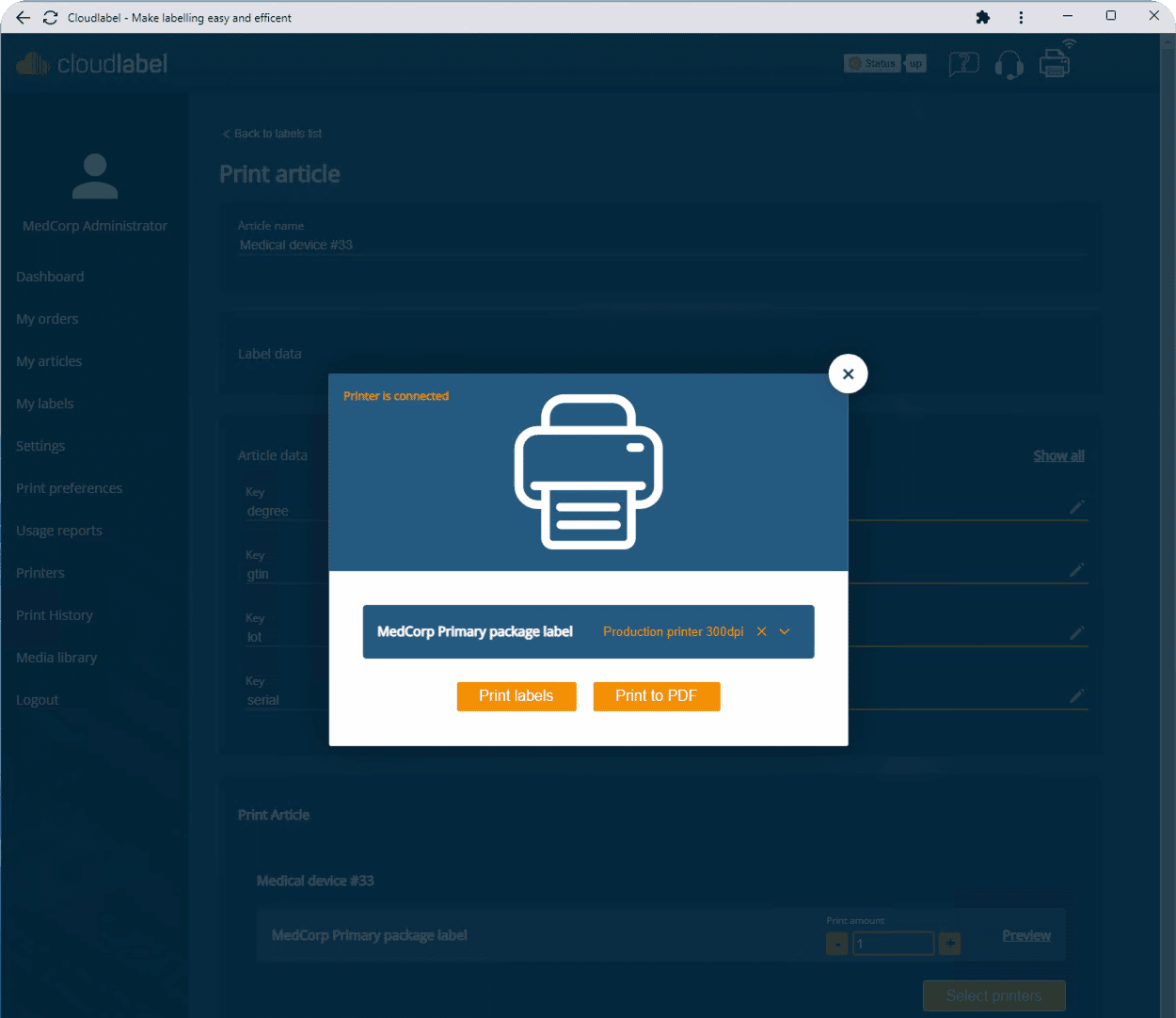Viewport: 1176px width, 1018px height.
Task: Click the Status up indicator badge
Action: tap(883, 63)
